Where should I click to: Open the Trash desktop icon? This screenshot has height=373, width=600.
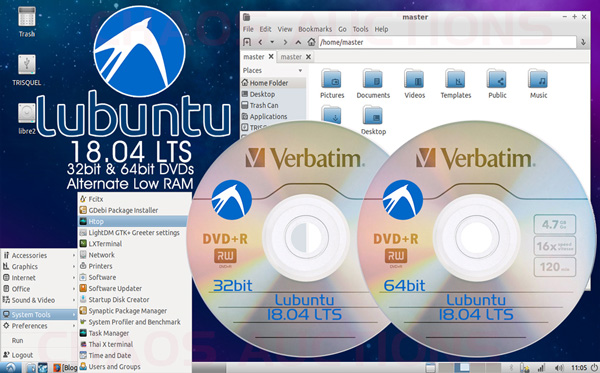(27, 22)
